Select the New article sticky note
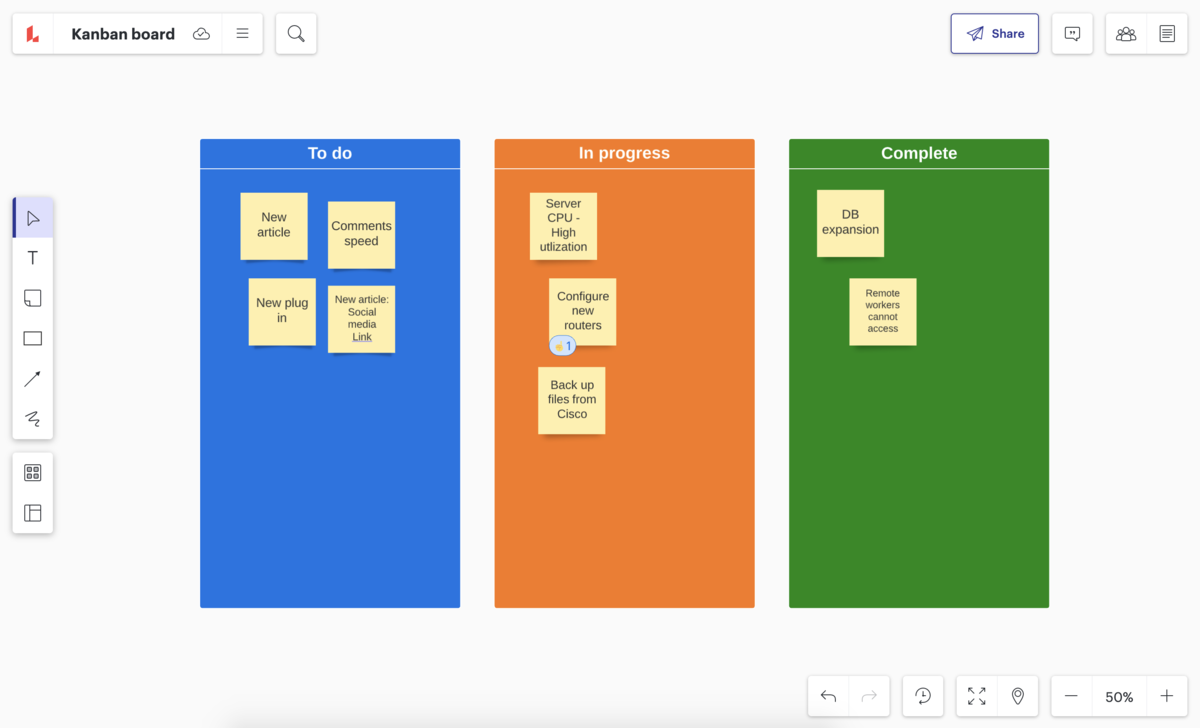This screenshot has width=1200, height=728. pos(274,226)
